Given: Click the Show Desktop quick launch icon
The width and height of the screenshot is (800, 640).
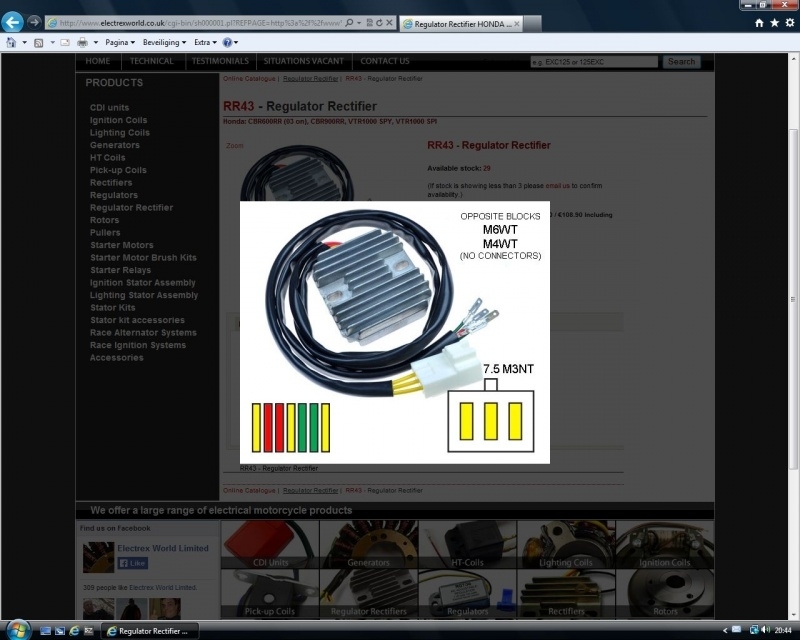Looking at the screenshot, I should (x=45, y=631).
